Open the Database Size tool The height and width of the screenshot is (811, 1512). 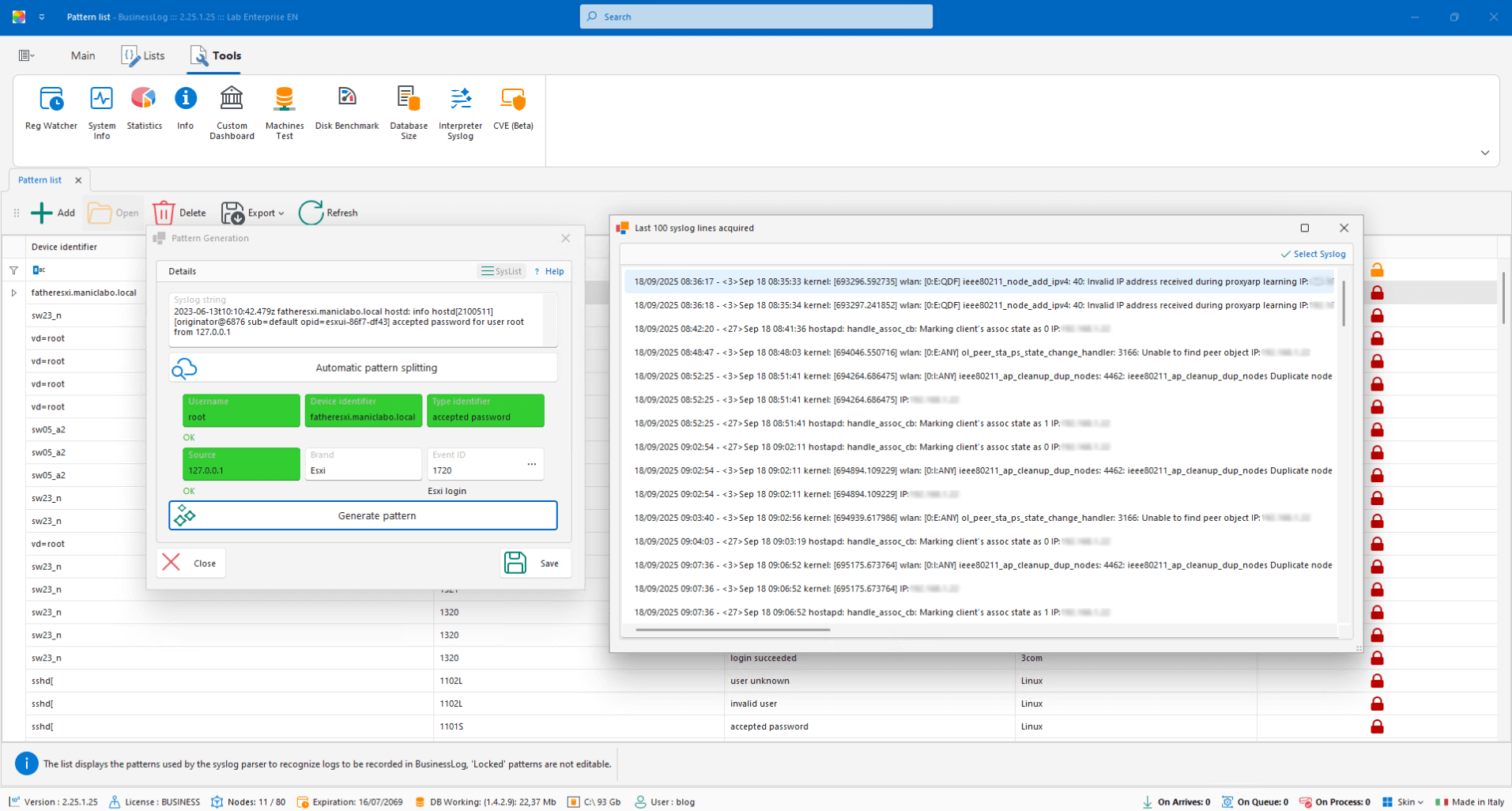coord(409,112)
